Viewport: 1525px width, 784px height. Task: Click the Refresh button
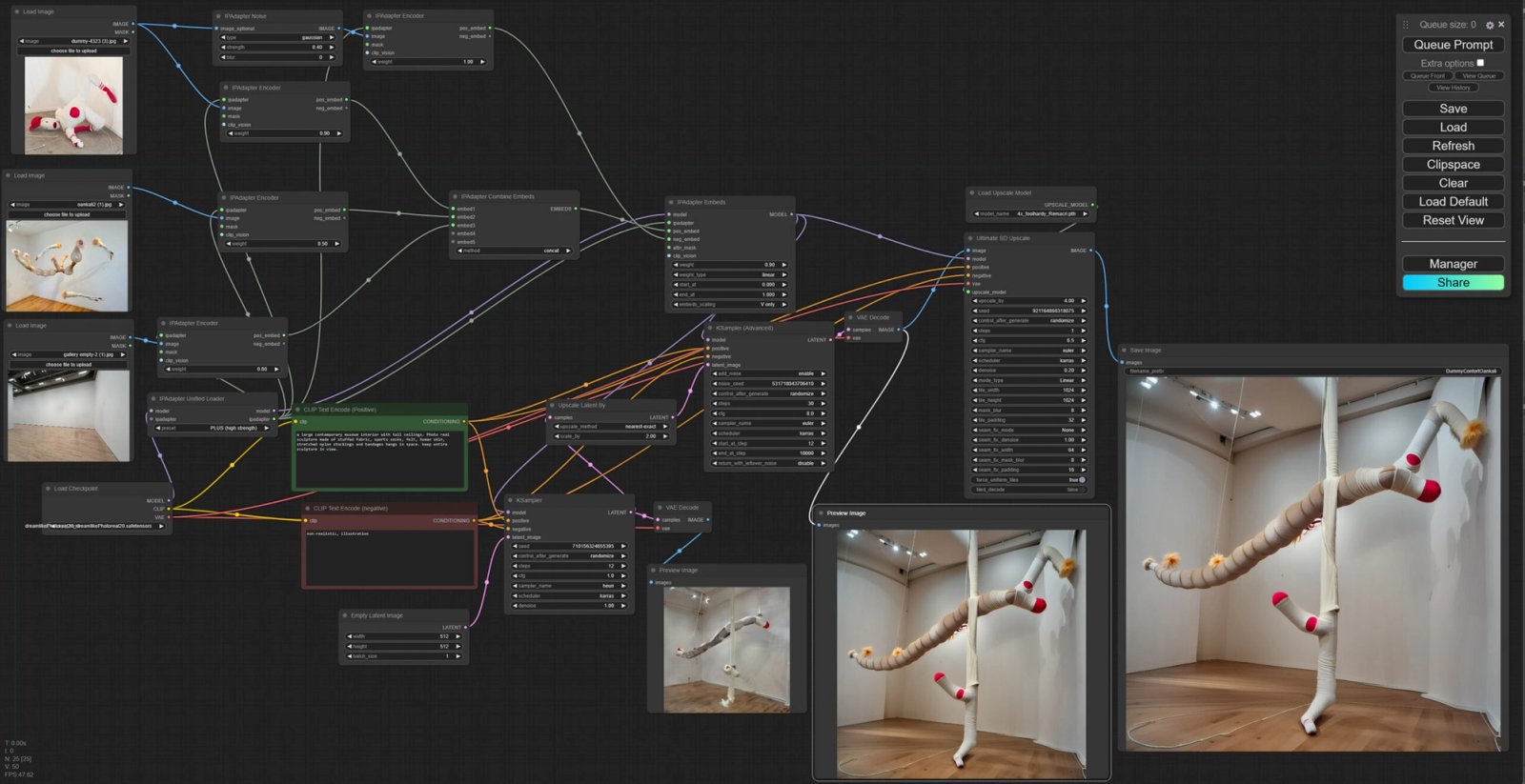point(1454,146)
